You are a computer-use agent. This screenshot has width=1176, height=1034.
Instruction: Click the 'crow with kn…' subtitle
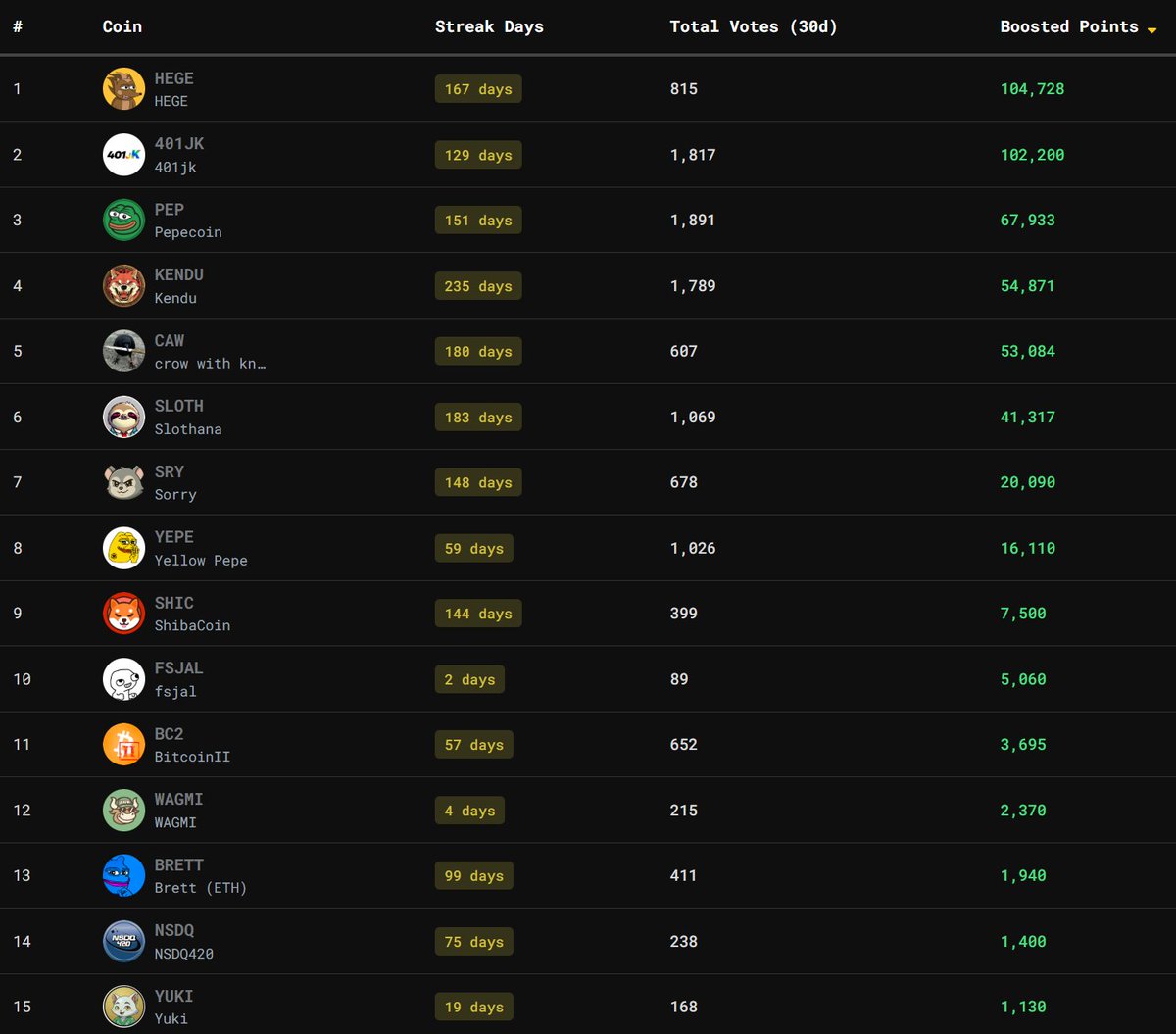tap(210, 364)
